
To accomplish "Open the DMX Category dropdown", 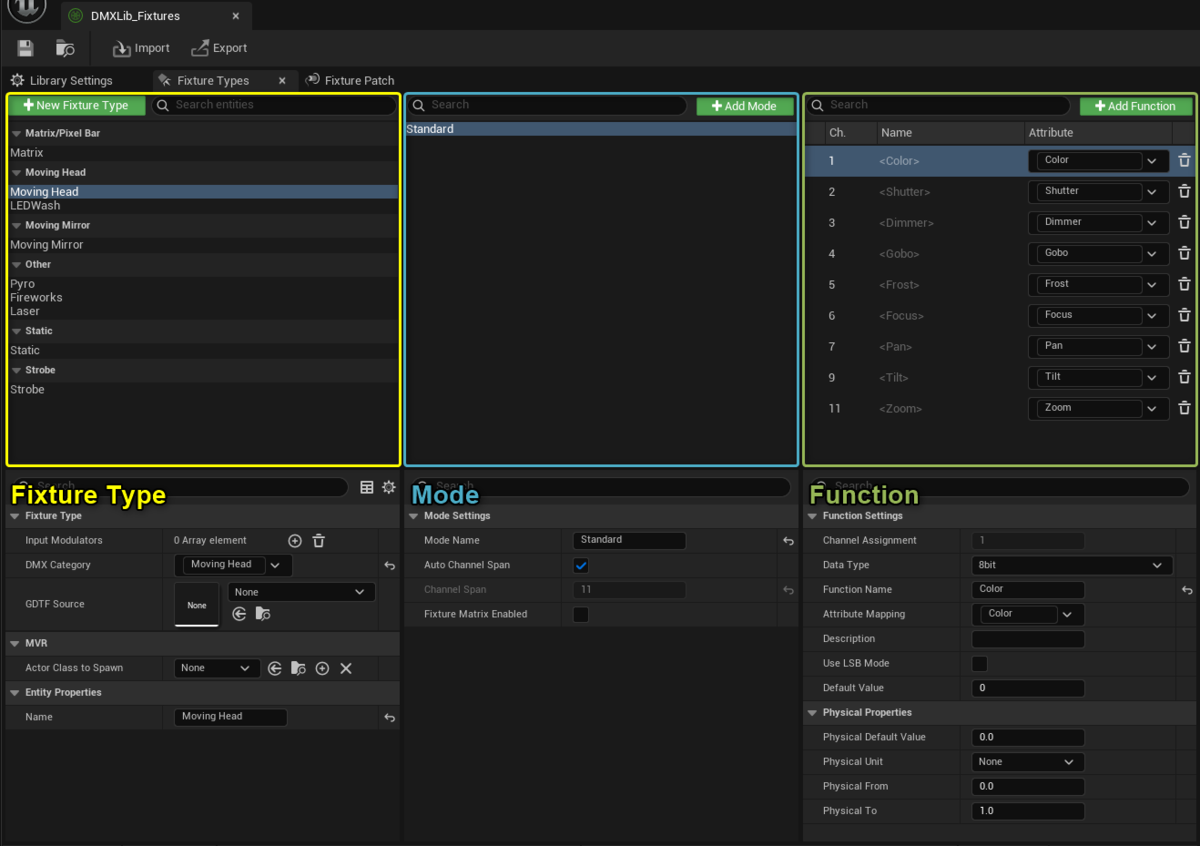I will [x=233, y=565].
